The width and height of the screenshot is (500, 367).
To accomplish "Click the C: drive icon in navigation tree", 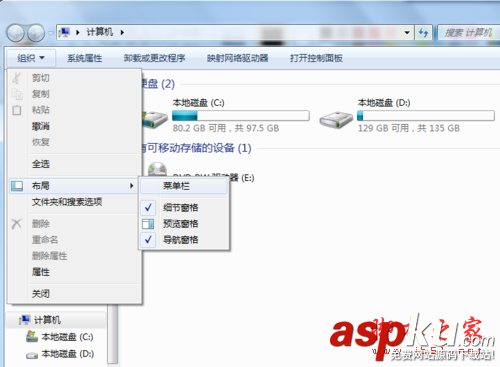I will click(x=32, y=337).
